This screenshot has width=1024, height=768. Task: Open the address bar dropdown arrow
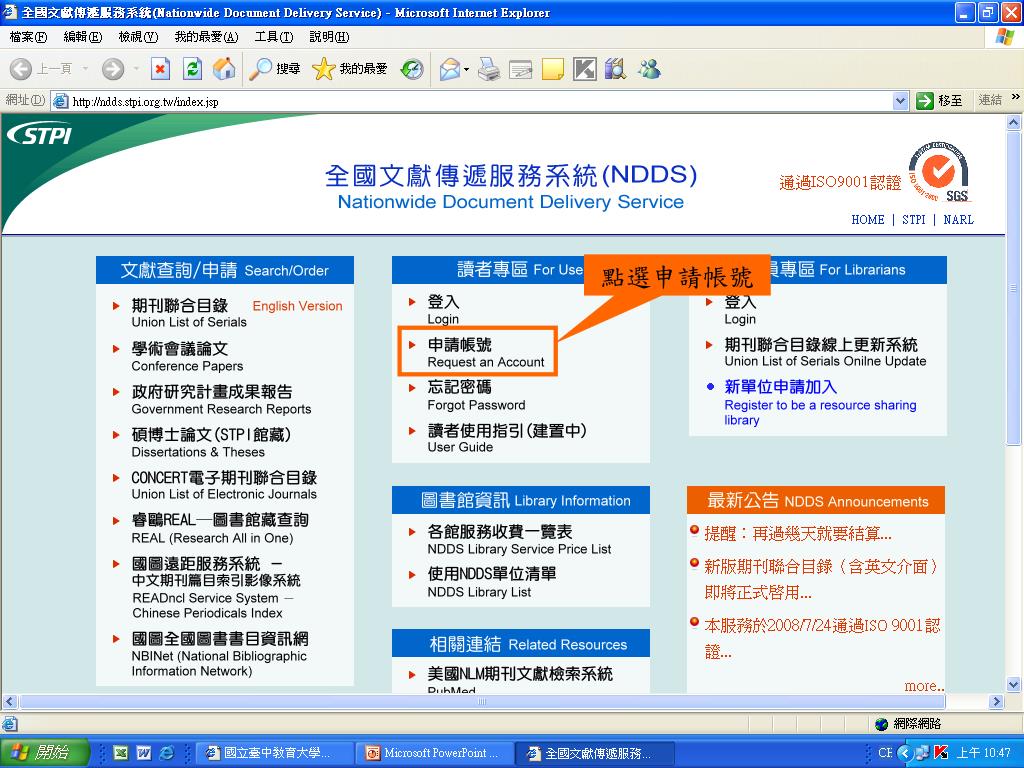point(900,101)
